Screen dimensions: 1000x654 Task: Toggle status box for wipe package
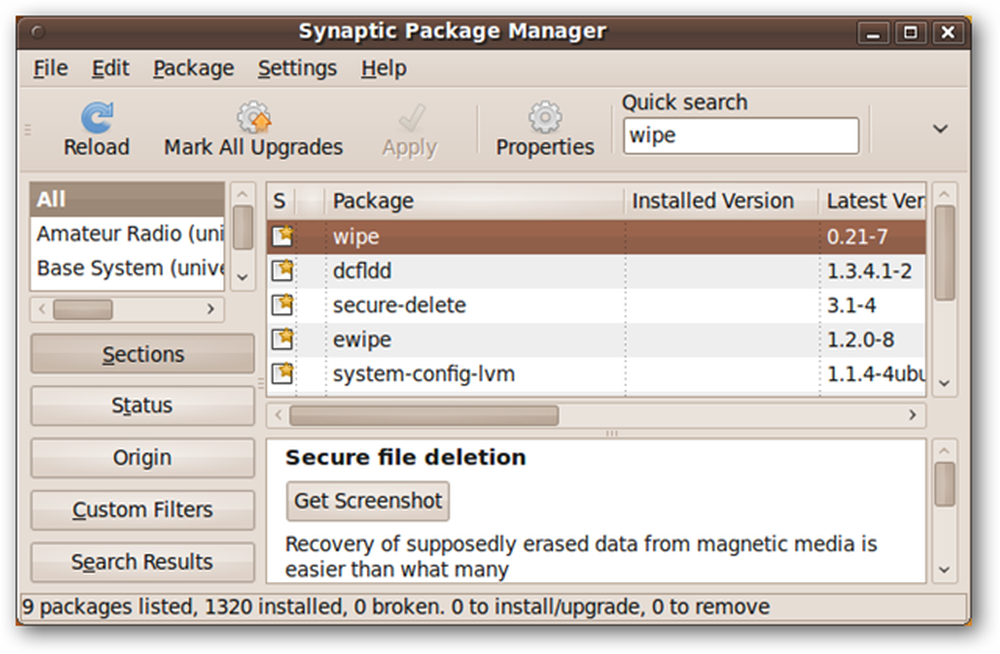point(283,236)
